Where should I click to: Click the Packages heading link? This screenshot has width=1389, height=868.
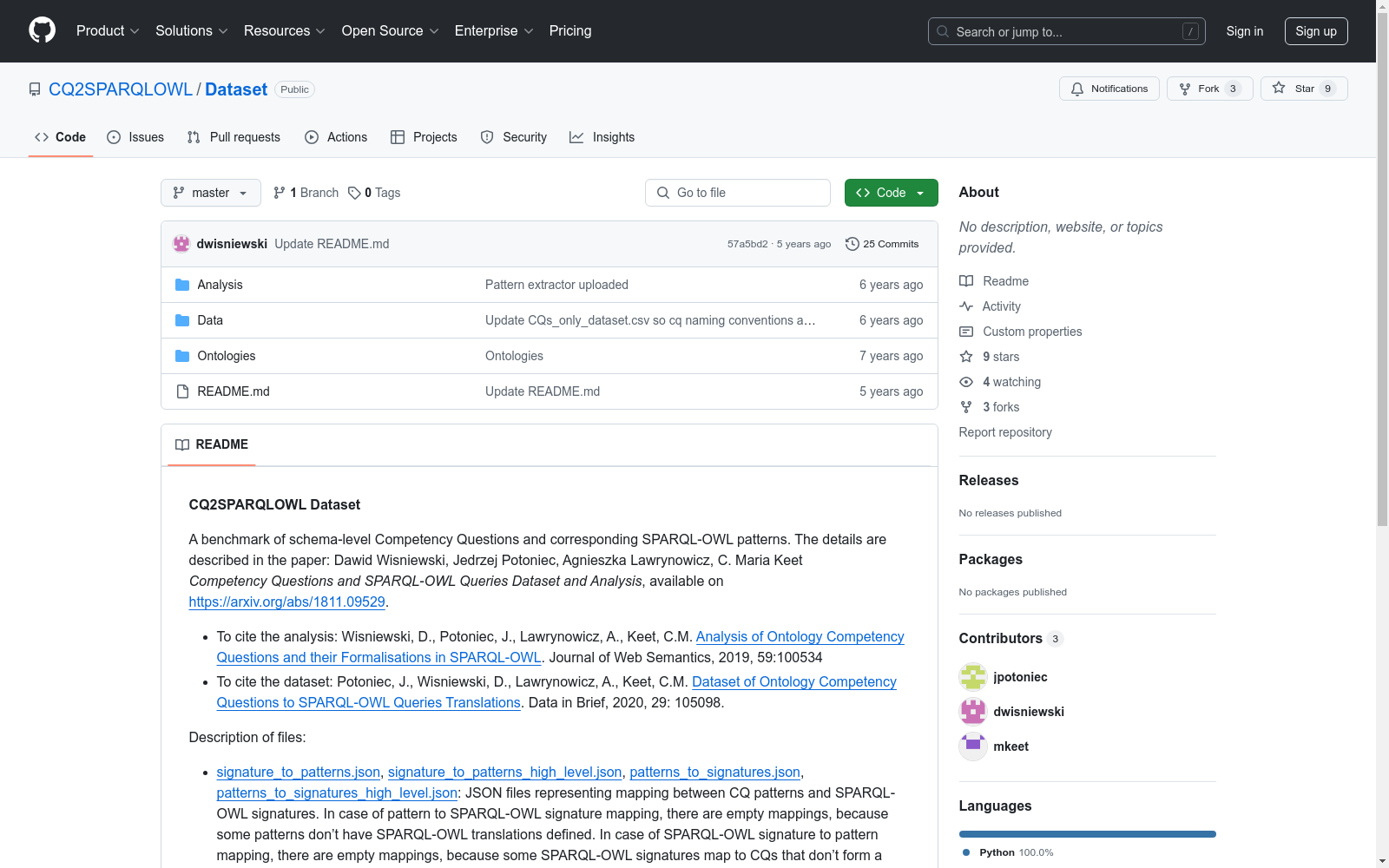coord(991,559)
